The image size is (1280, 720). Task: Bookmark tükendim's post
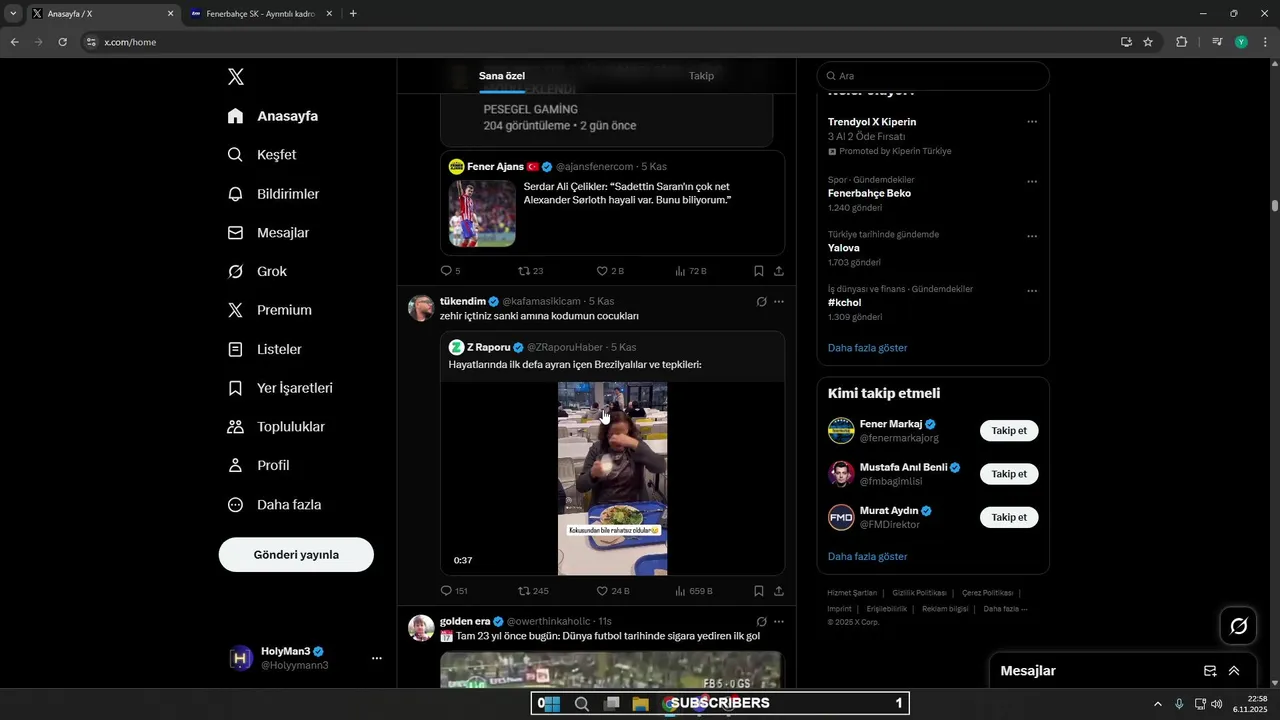(x=759, y=591)
